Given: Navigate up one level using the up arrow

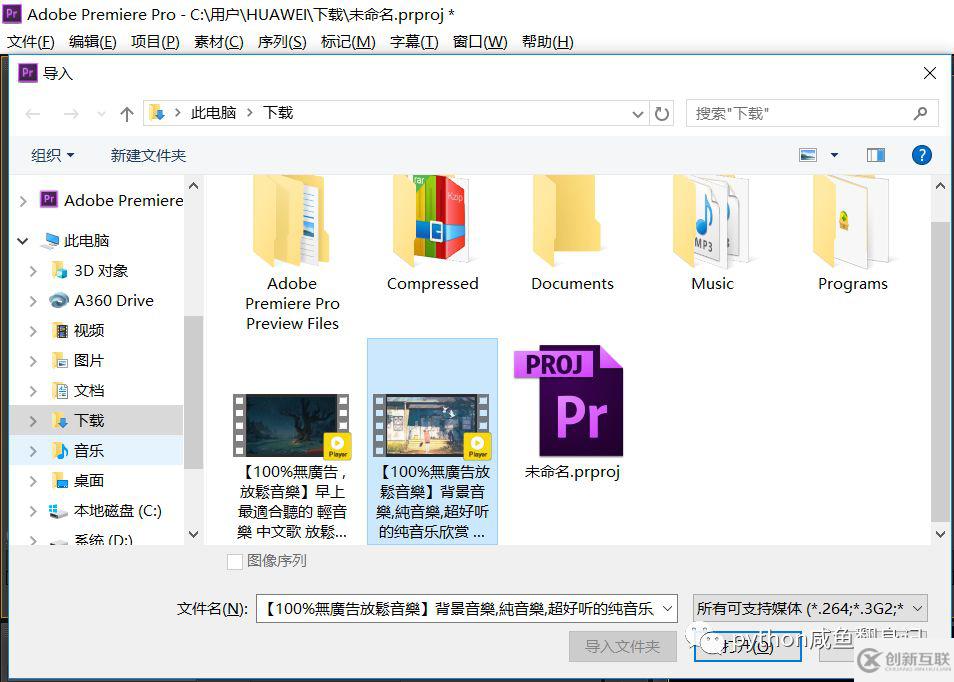Looking at the screenshot, I should click(x=125, y=113).
